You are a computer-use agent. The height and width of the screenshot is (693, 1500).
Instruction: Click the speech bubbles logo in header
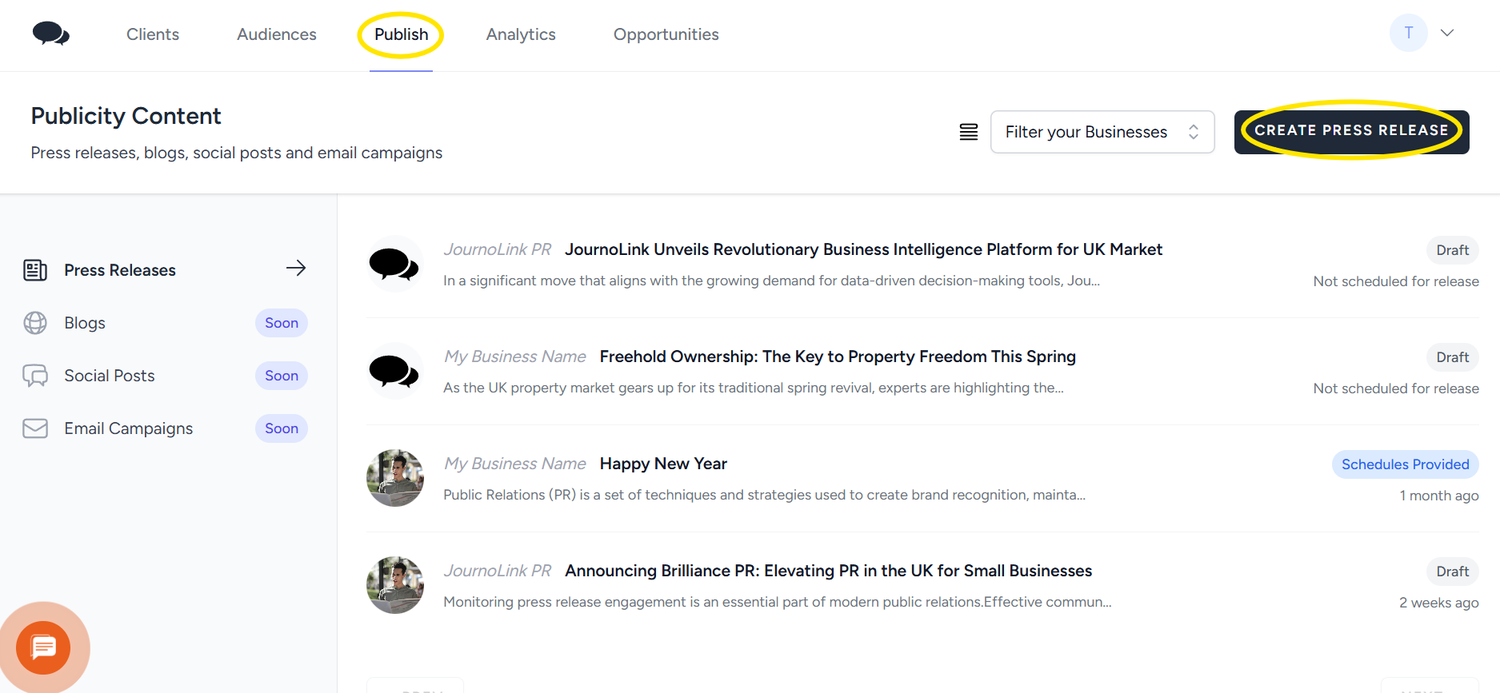pyautogui.click(x=51, y=34)
